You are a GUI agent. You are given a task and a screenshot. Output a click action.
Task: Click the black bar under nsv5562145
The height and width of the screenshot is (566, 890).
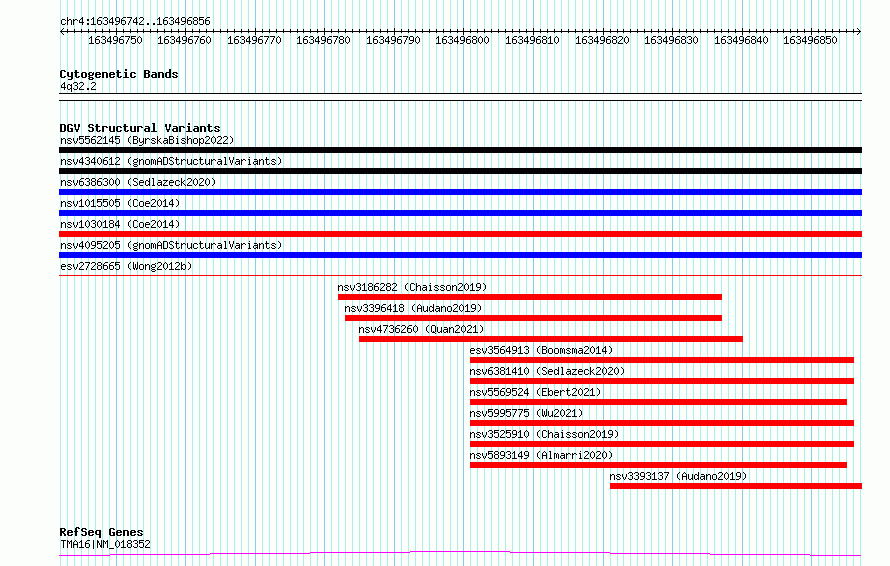[x=460, y=150]
